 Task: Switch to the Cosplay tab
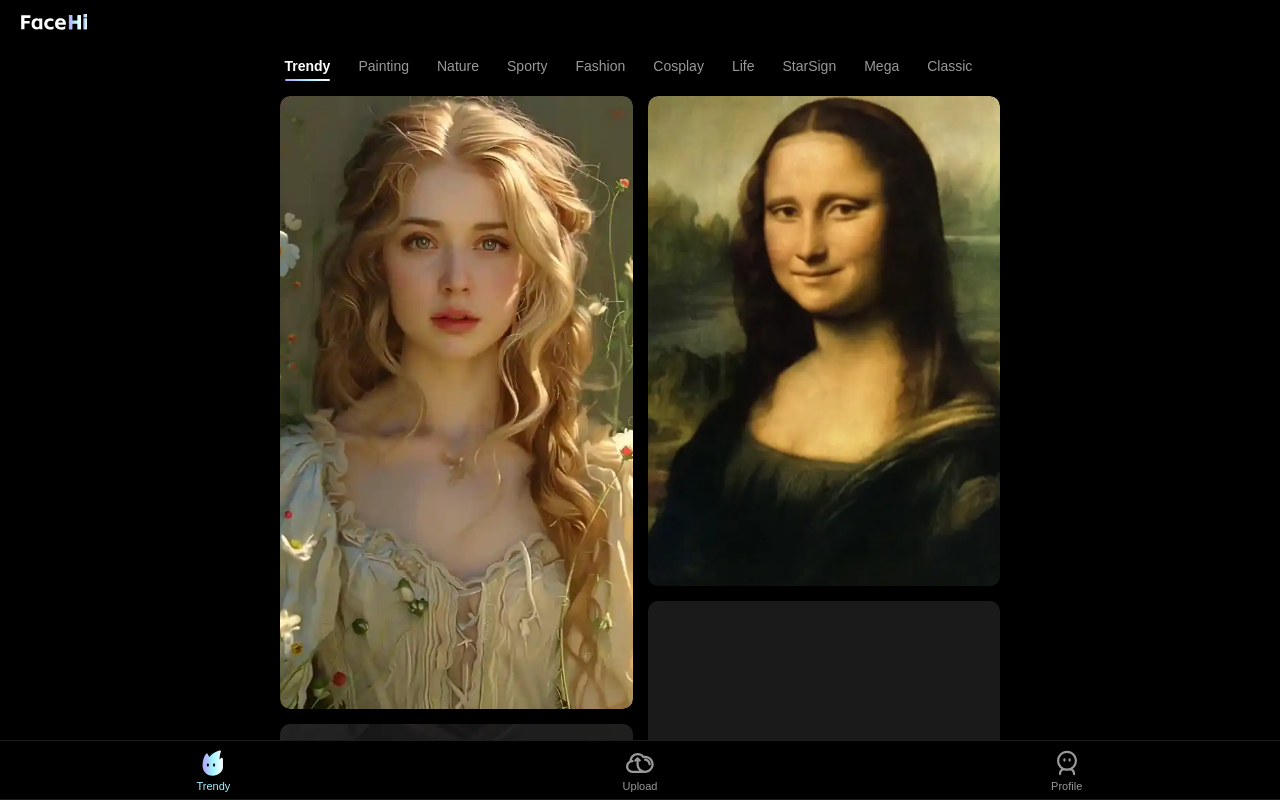(x=679, y=66)
